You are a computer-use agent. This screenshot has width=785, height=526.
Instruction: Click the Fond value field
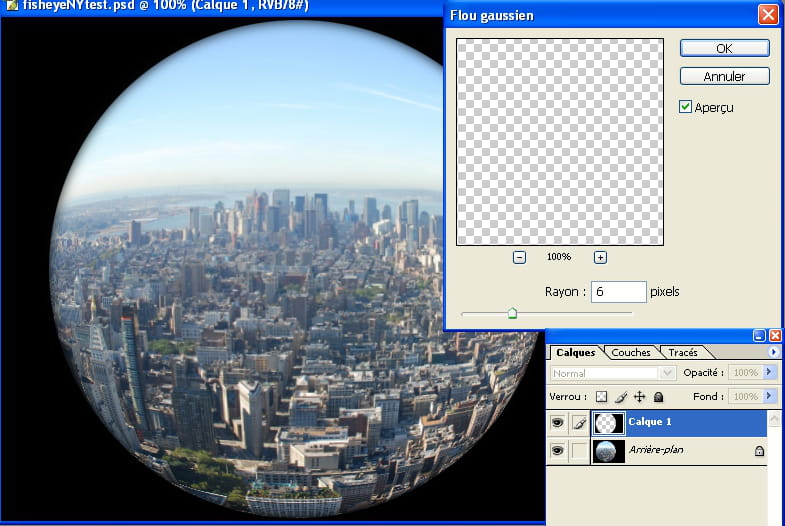coord(745,396)
